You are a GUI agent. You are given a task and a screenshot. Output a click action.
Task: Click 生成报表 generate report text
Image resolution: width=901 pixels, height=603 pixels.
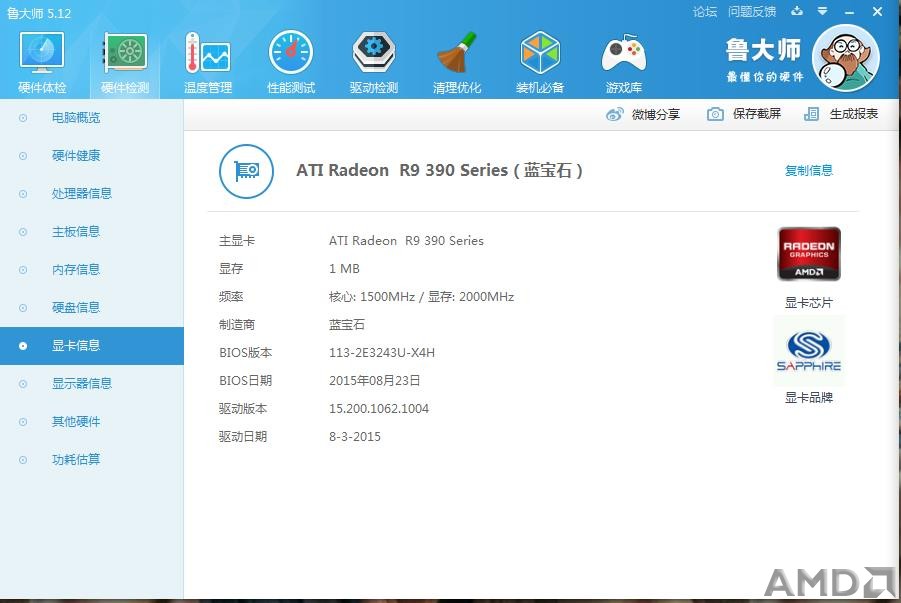pos(854,114)
